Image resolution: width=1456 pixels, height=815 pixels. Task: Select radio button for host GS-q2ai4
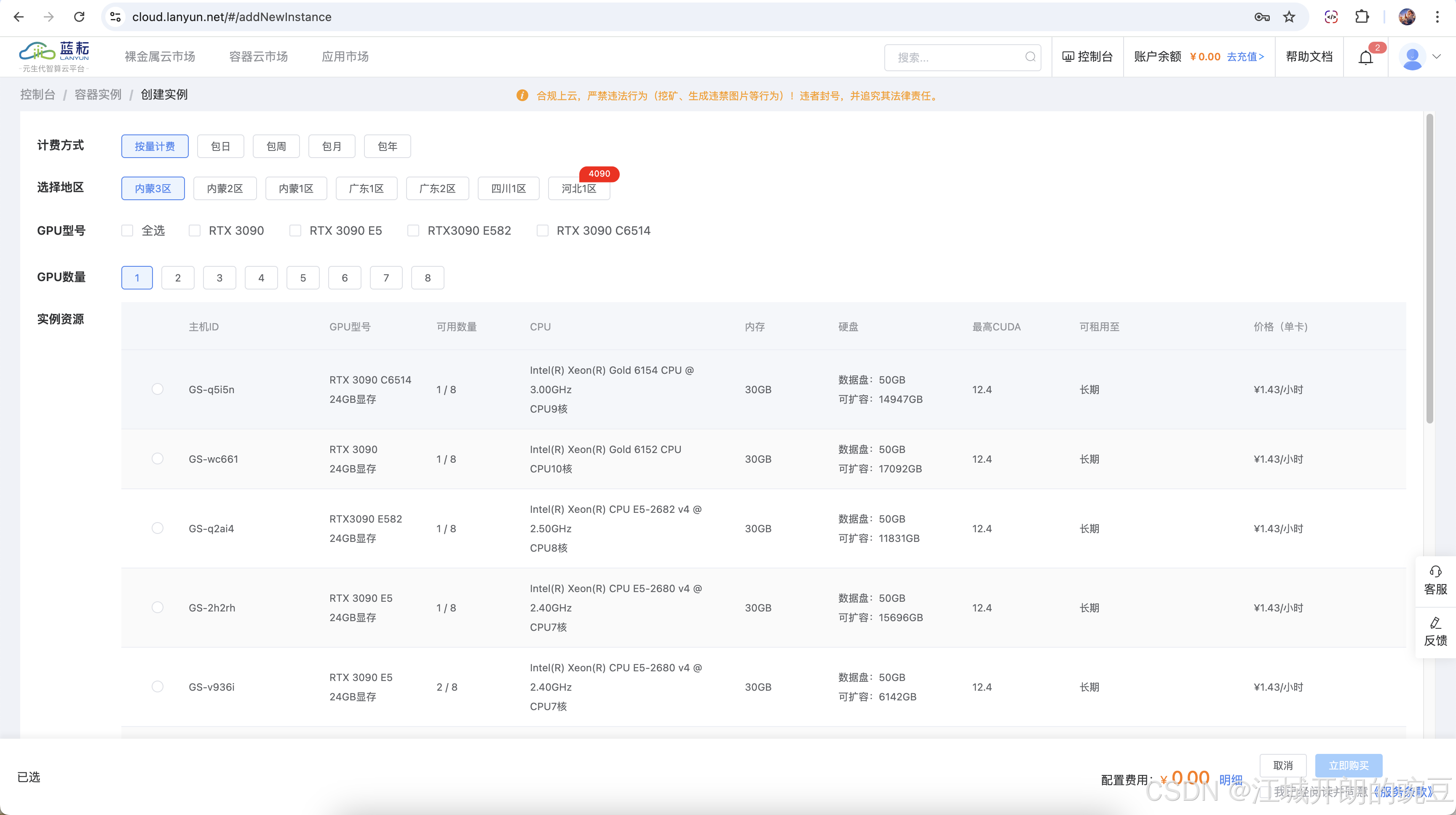click(x=158, y=528)
